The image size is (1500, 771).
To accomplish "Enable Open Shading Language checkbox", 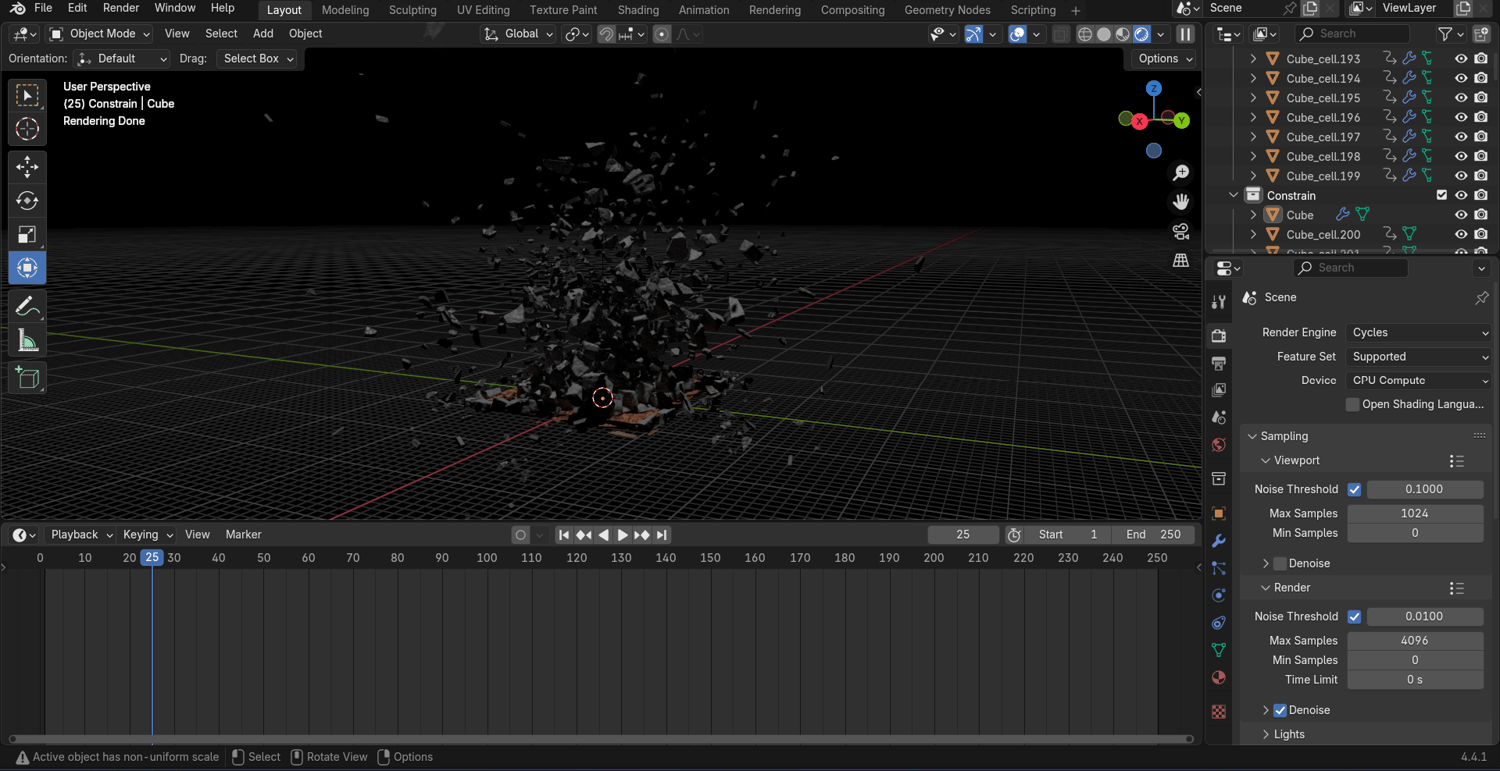I will pos(1352,404).
